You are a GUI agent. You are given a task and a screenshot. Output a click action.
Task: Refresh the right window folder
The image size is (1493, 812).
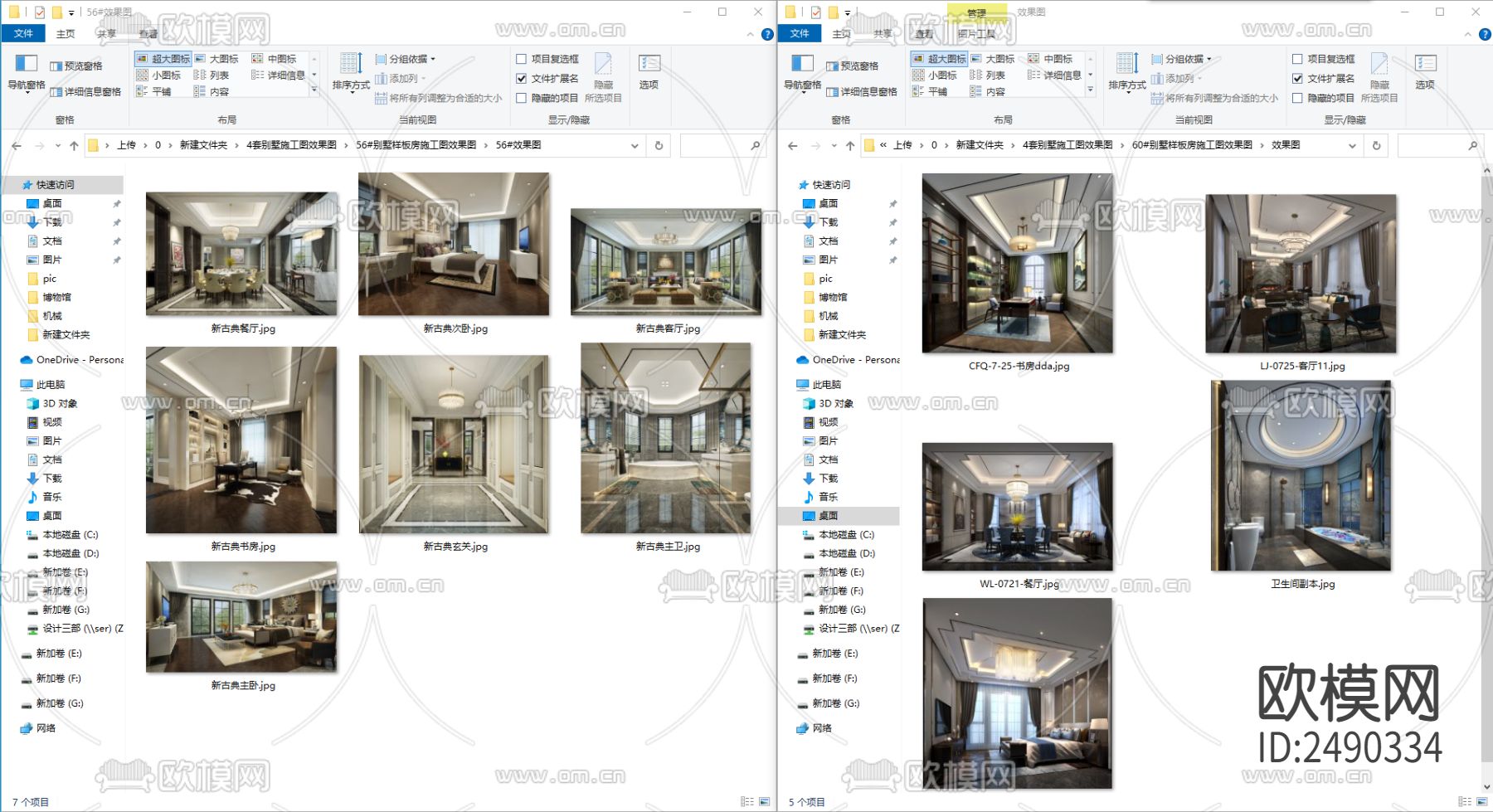[x=1376, y=146]
